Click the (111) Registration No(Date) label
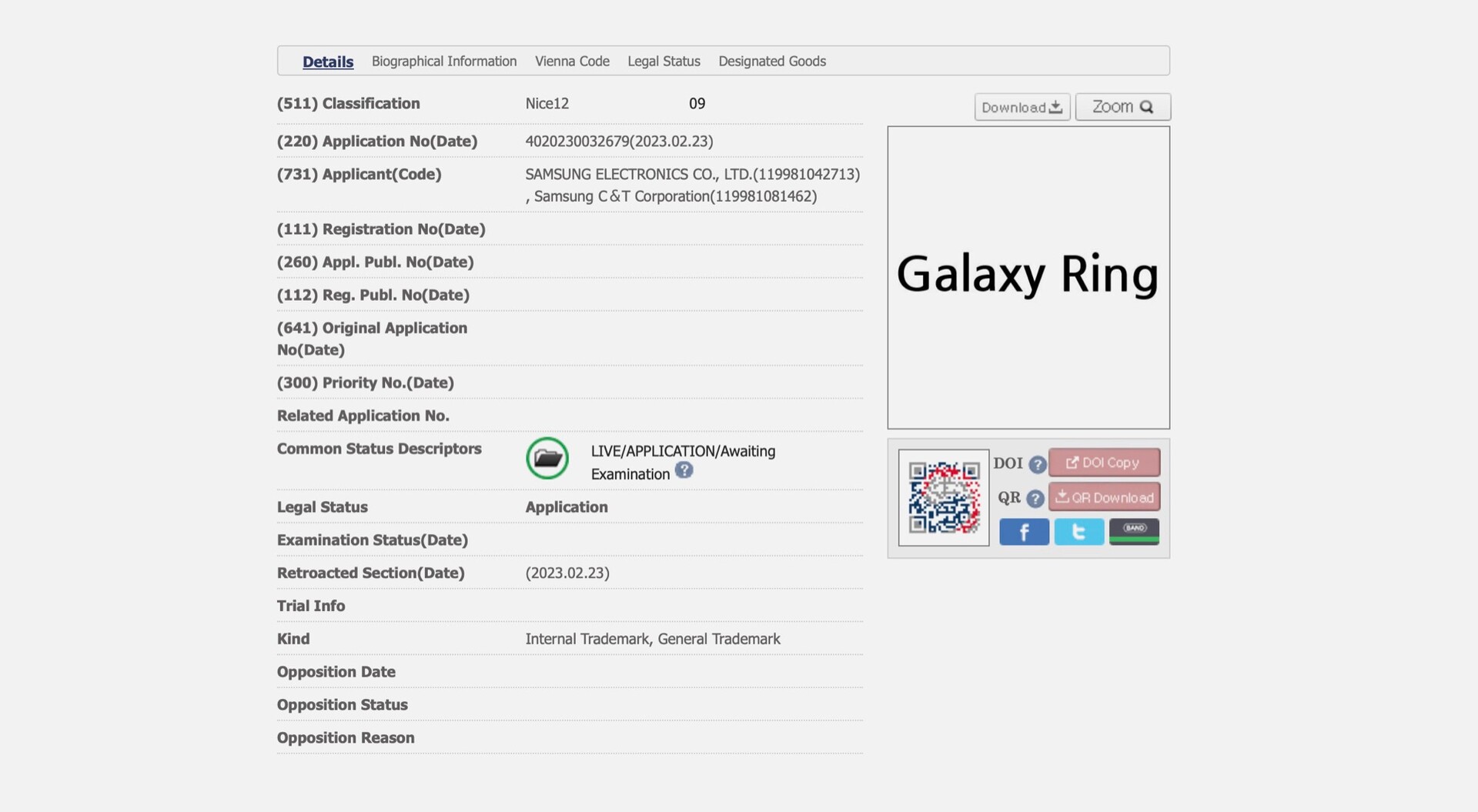The image size is (1478, 812). [x=381, y=229]
